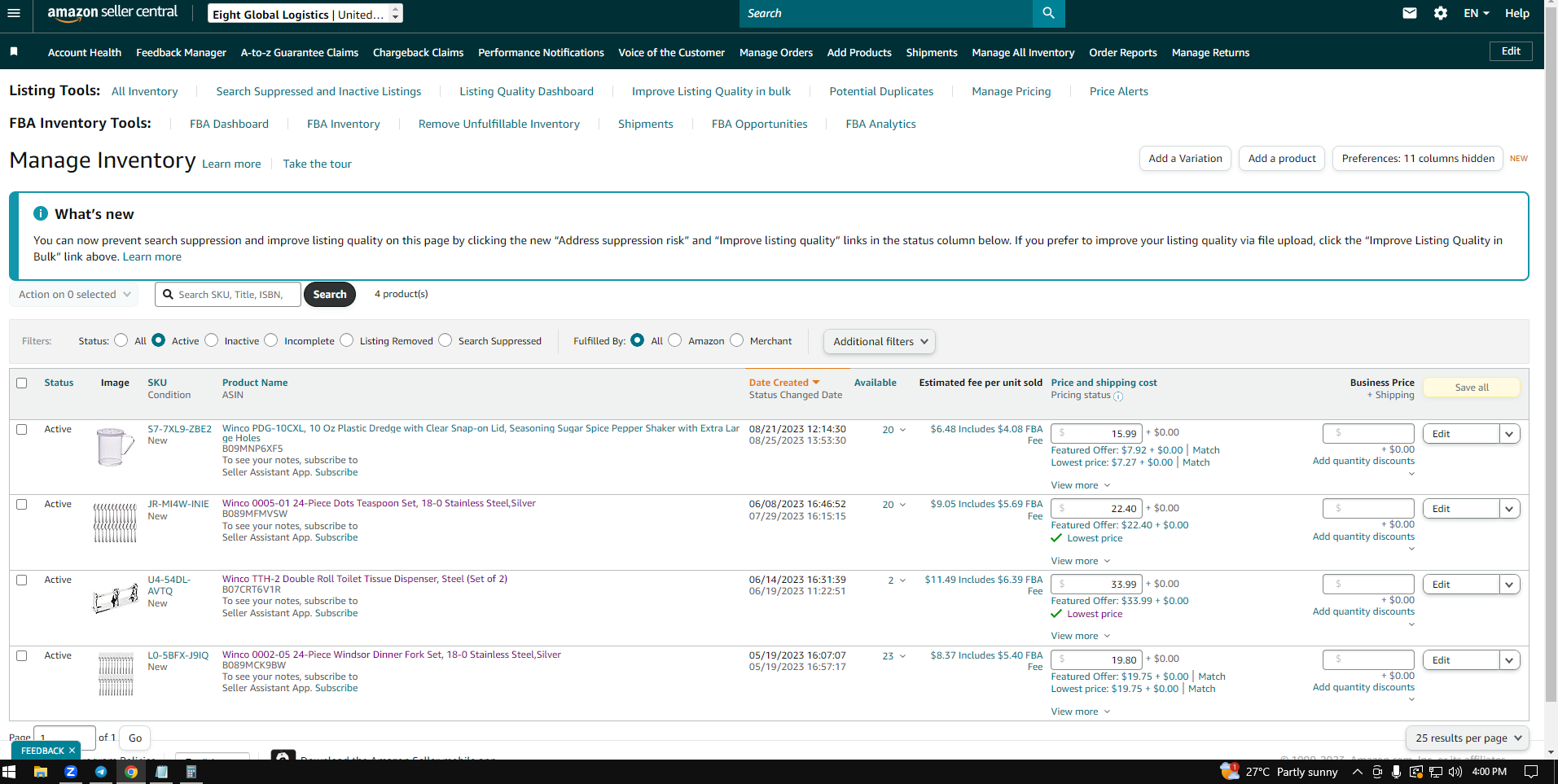
Task: Open the 25 results per page dropdown
Action: pos(1468,738)
